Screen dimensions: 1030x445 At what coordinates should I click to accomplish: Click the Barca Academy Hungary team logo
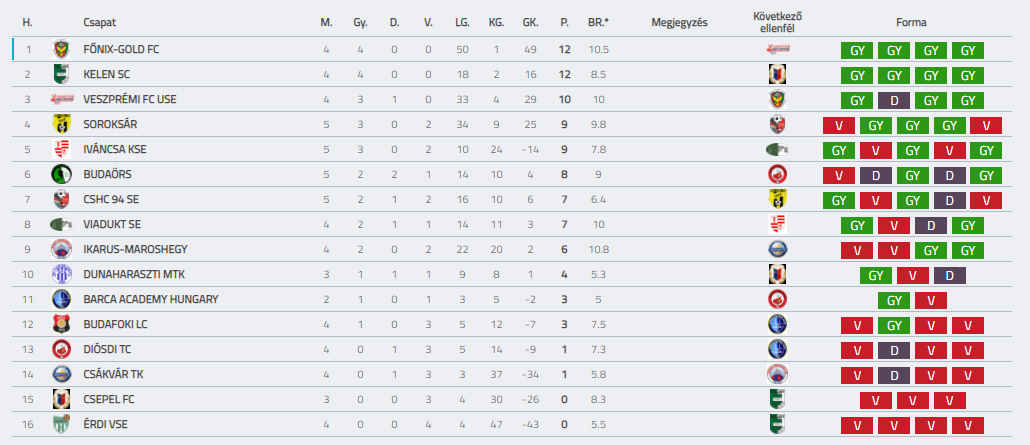coord(61,299)
